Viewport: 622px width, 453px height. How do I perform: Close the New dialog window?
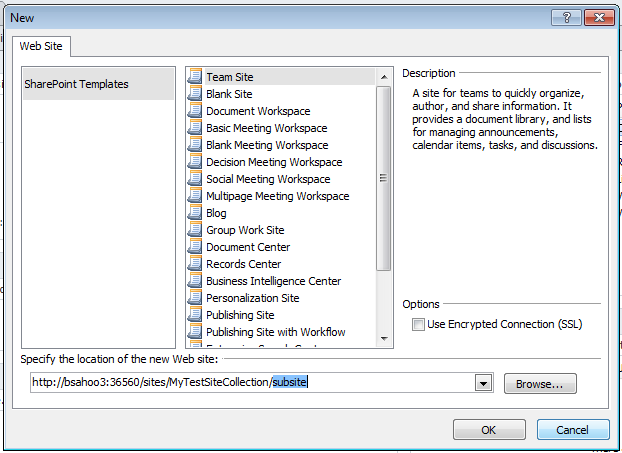coord(599,17)
